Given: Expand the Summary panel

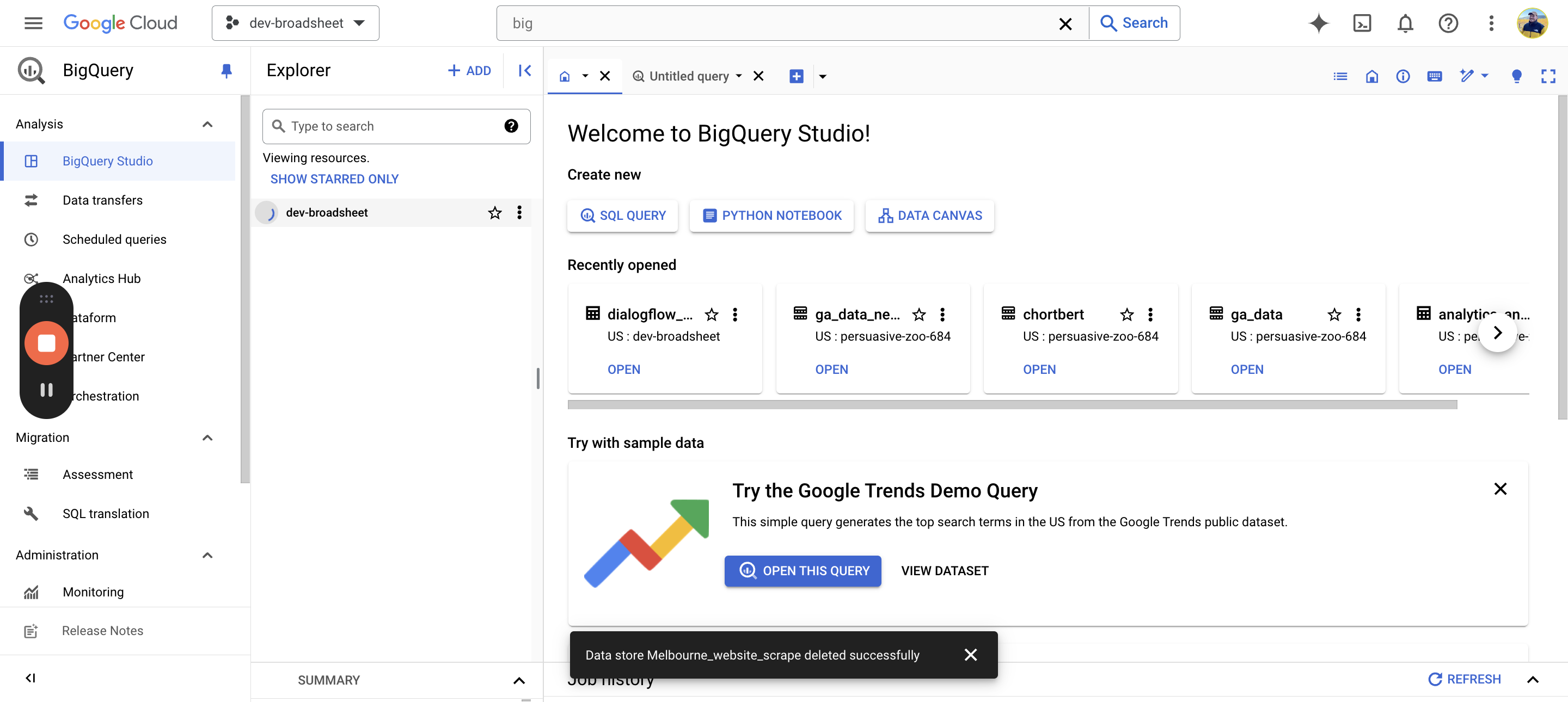Looking at the screenshot, I should (519, 680).
